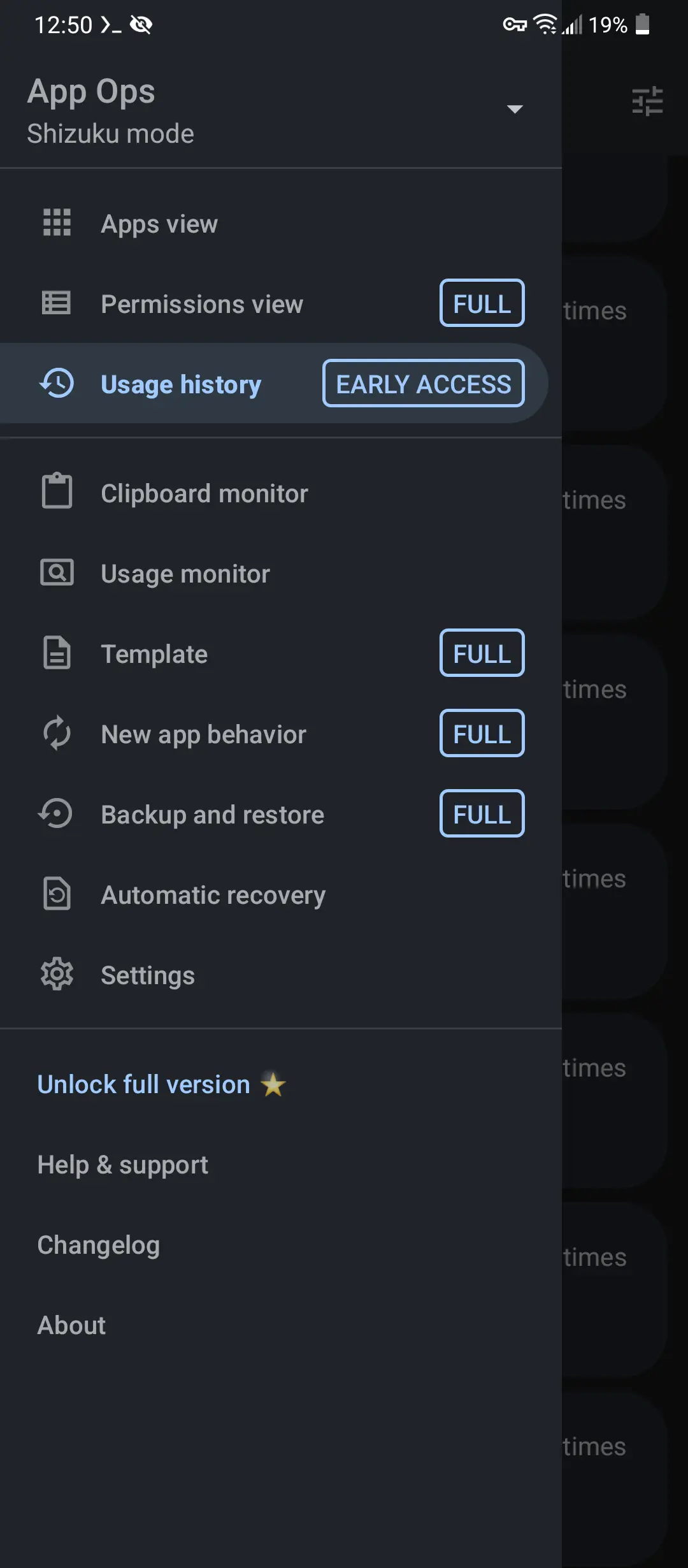Open Help & support
This screenshot has height=1568, width=688.
pos(122,1165)
